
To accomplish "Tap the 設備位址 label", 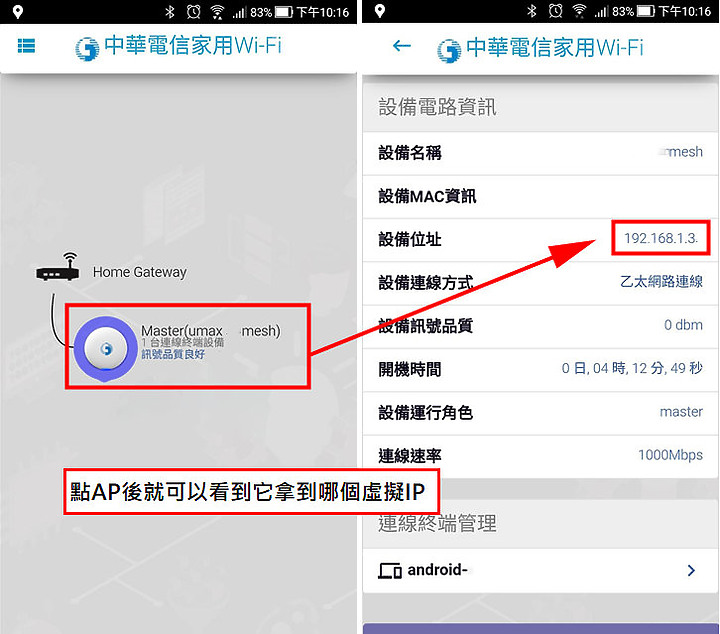I will point(410,240).
